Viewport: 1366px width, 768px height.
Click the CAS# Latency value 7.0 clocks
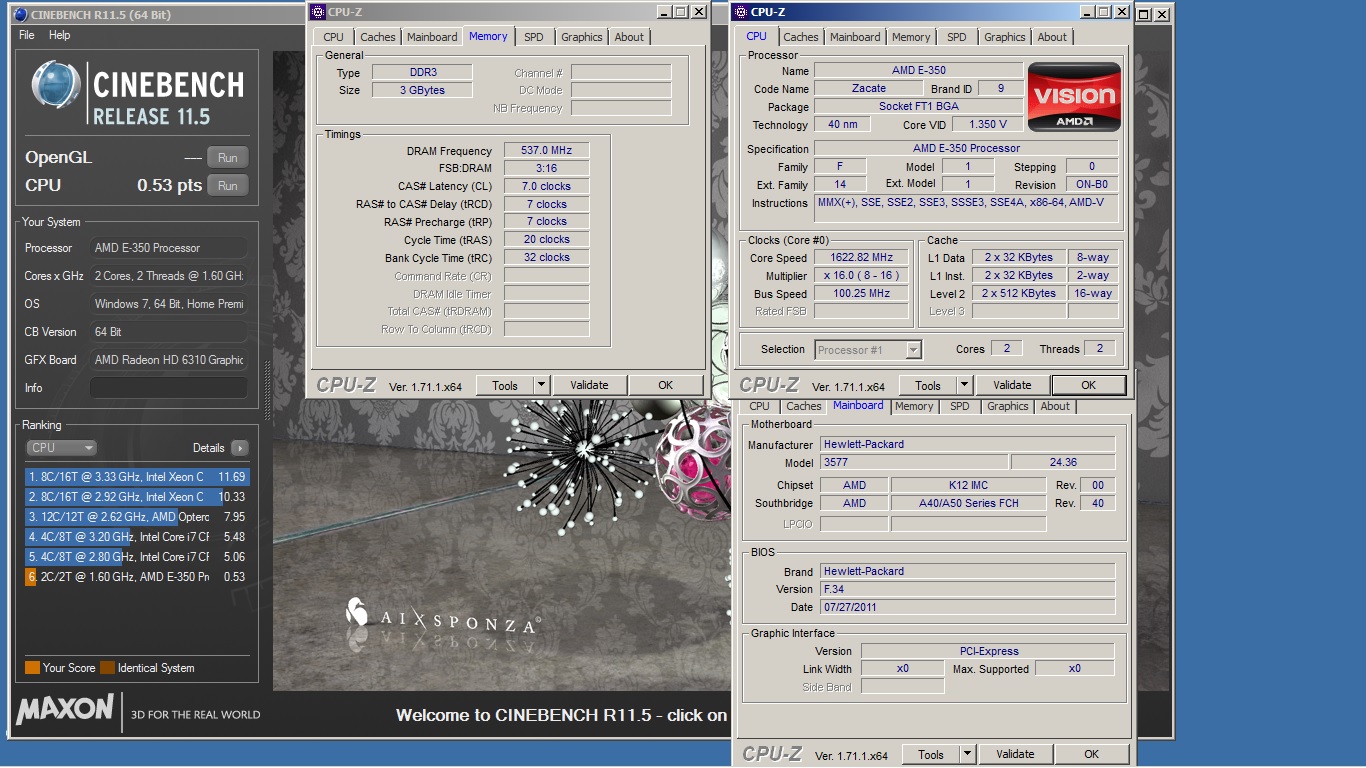(x=546, y=186)
